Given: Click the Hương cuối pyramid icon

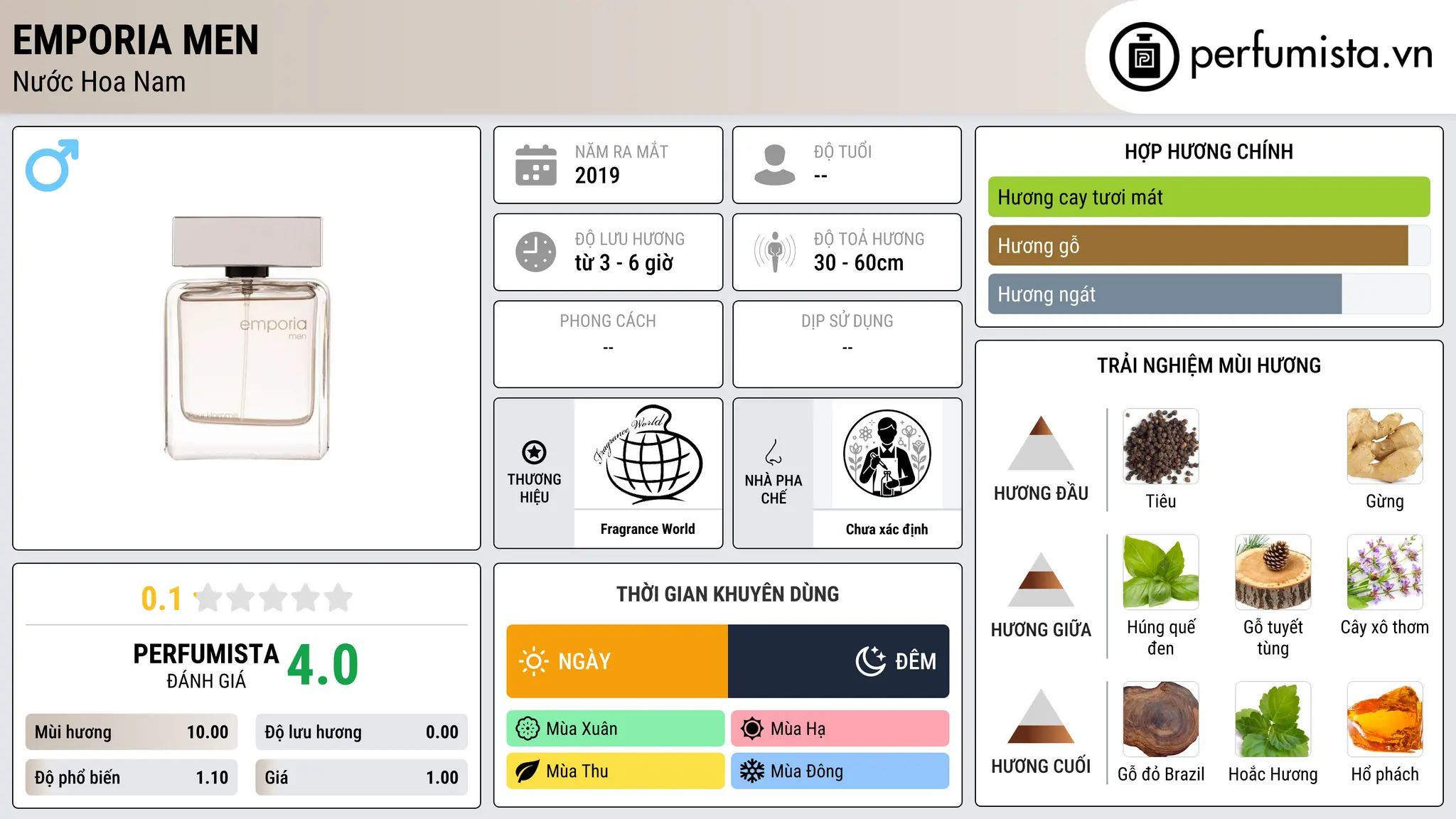Looking at the screenshot, I should pyautogui.click(x=1041, y=716).
